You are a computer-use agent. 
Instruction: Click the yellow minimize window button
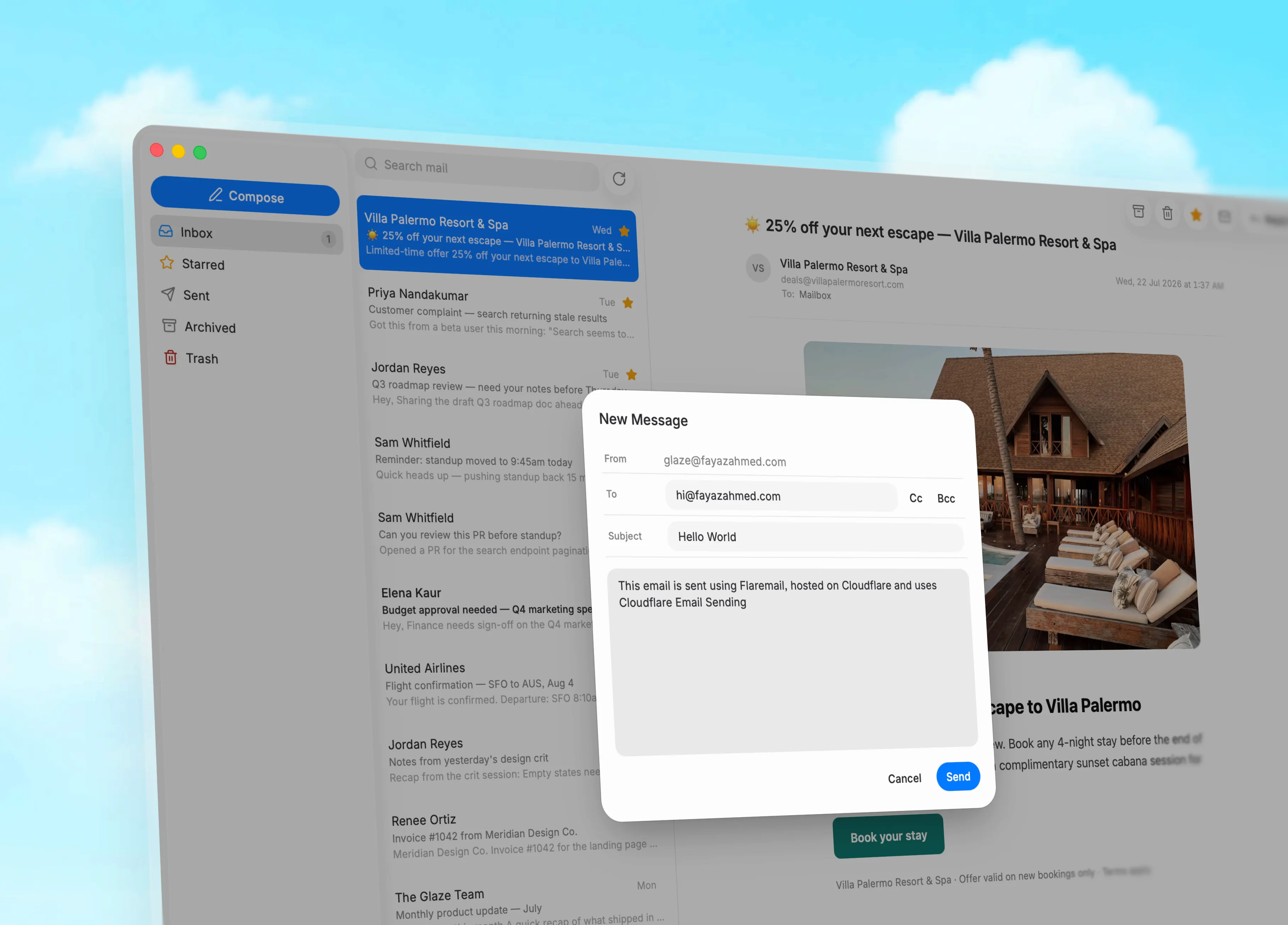[178, 151]
